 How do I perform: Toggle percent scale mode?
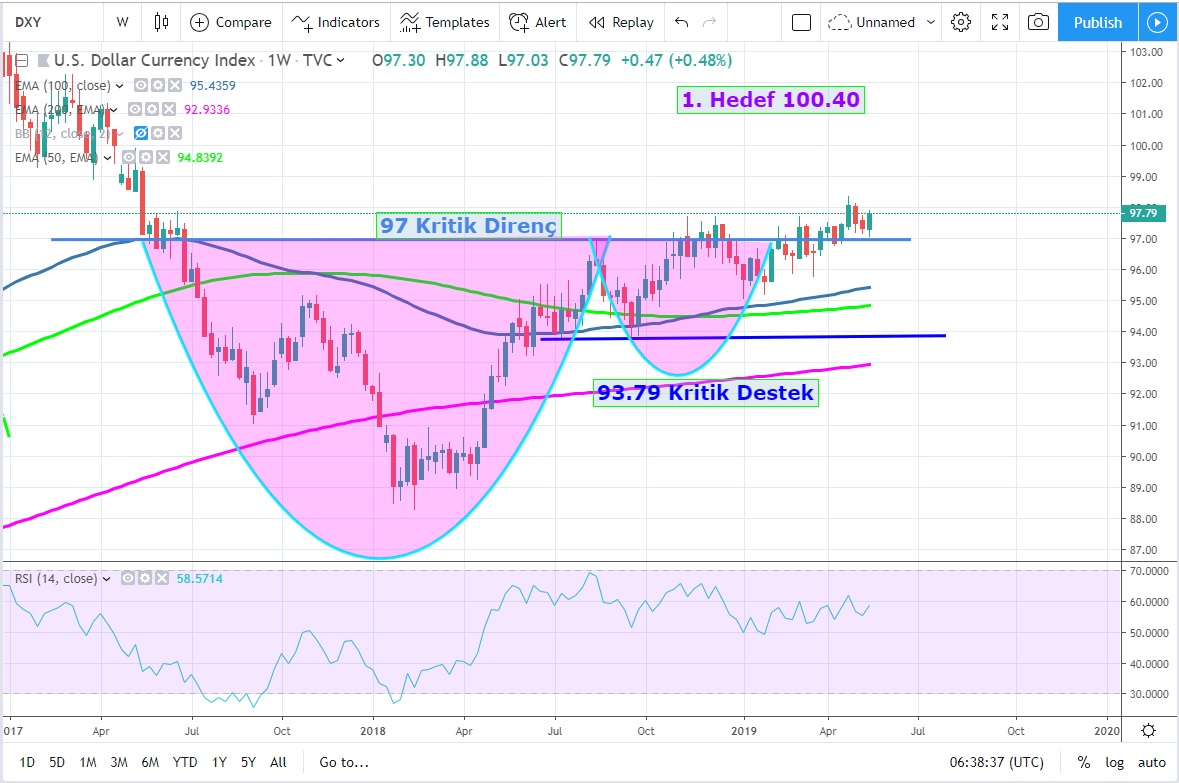[x=1084, y=762]
